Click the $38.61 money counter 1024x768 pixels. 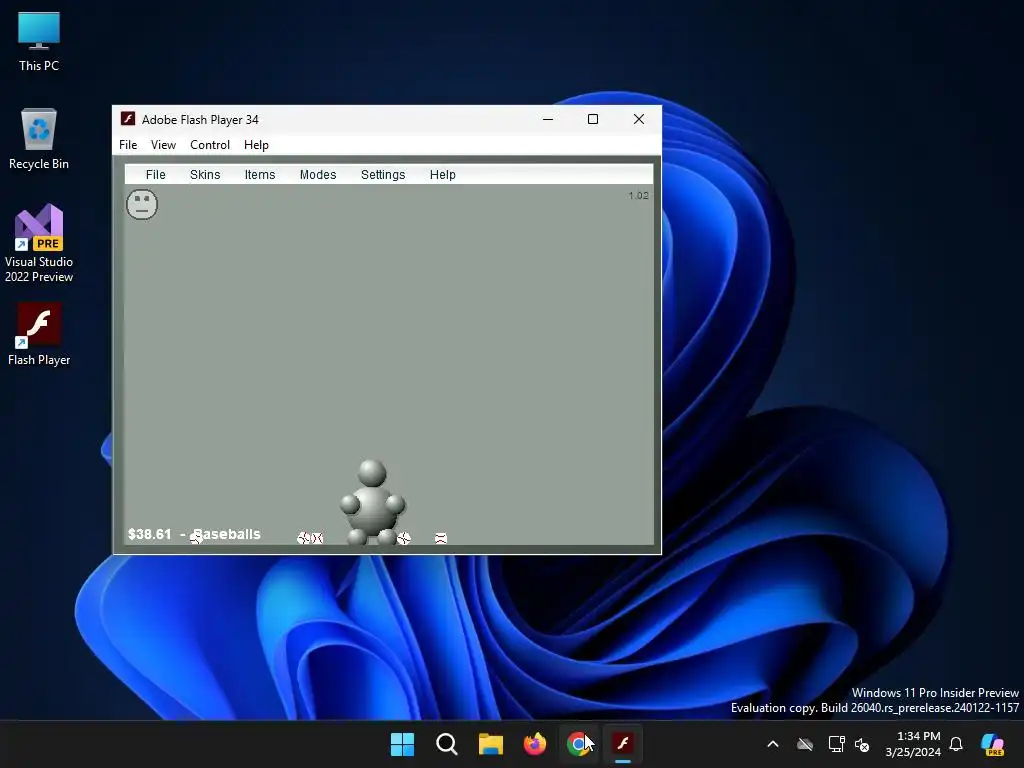[x=150, y=534]
